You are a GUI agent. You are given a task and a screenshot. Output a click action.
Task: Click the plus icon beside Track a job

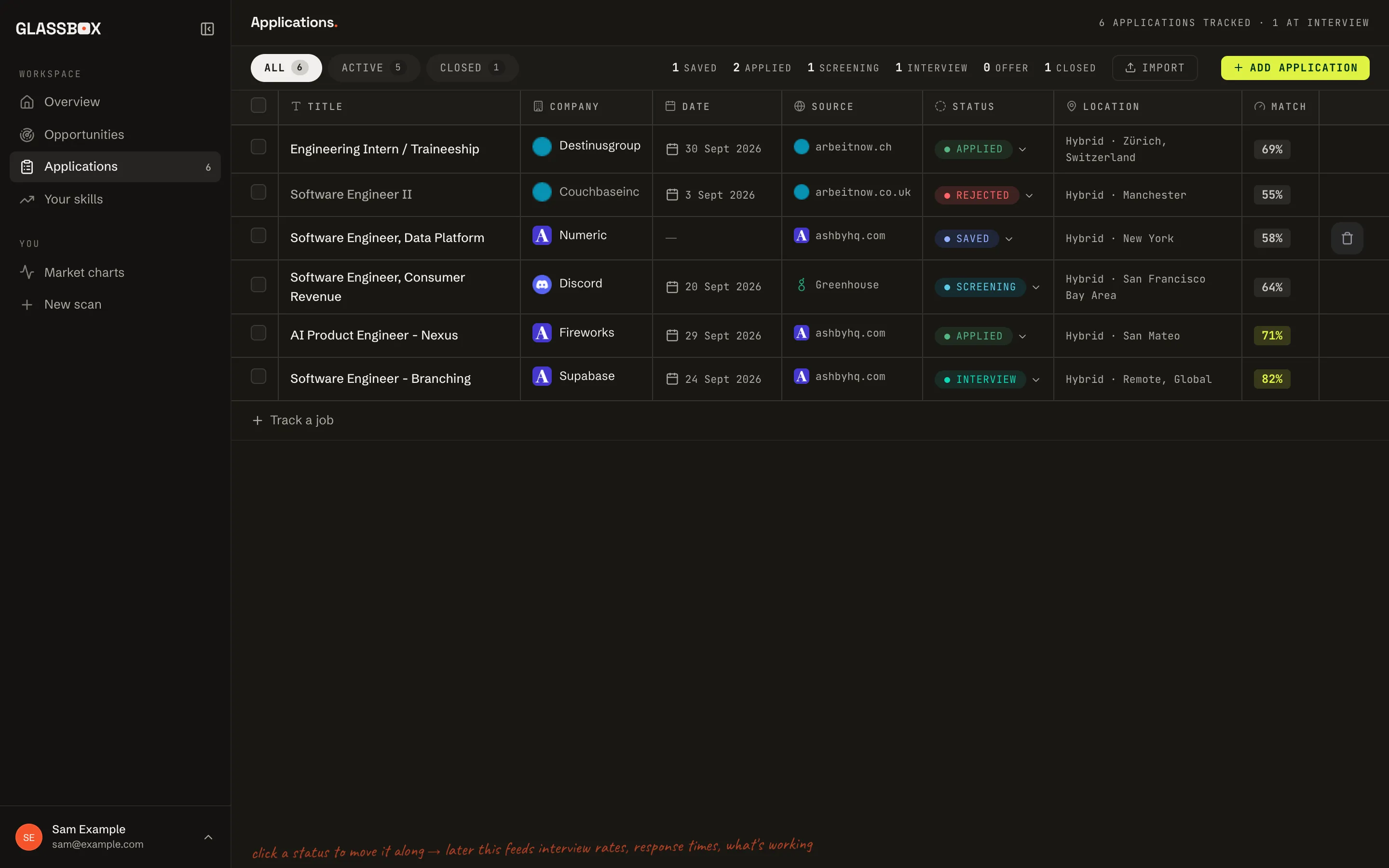[x=258, y=421]
